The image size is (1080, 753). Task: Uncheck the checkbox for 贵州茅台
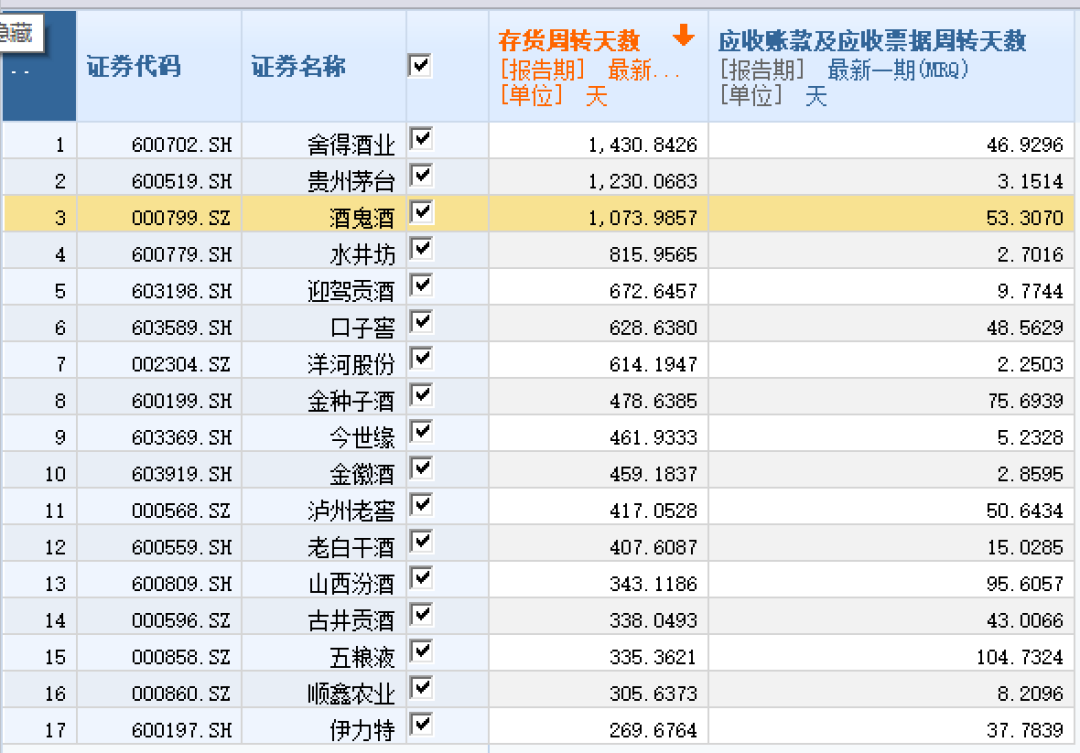[x=421, y=175]
